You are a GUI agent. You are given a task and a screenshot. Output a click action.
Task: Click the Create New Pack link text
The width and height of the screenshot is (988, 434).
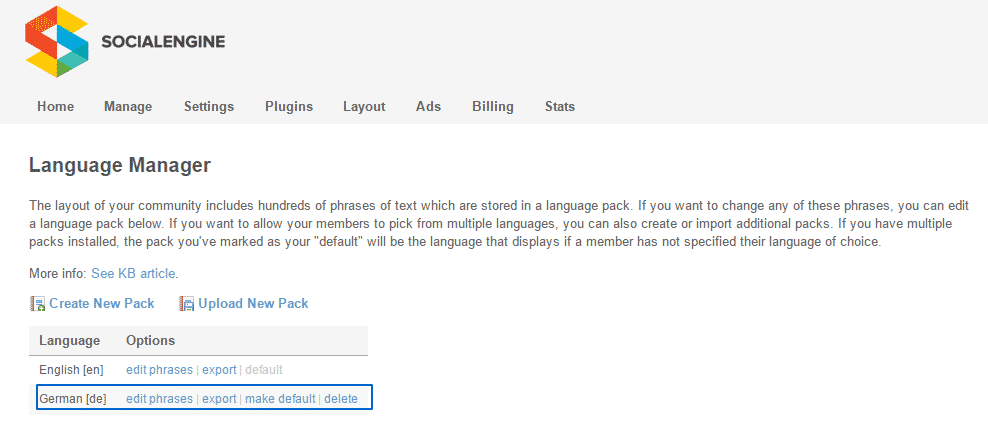click(102, 303)
